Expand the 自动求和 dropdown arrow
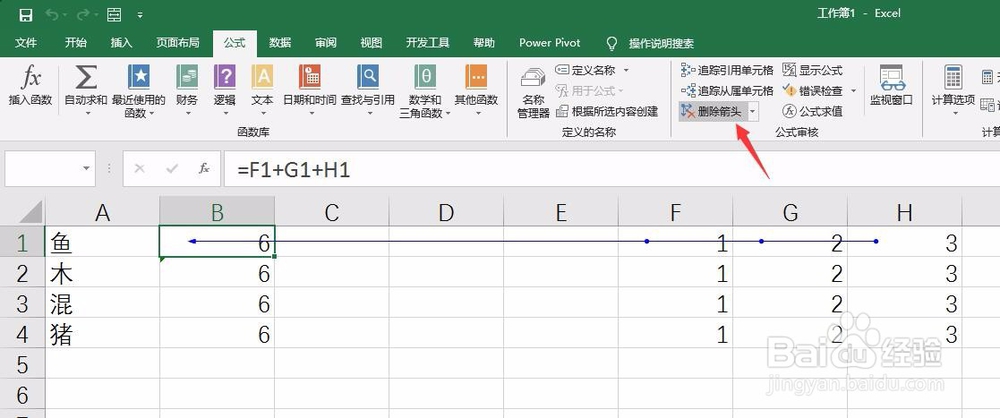Image resolution: width=1000 pixels, height=418 pixels. pyautogui.click(x=86, y=113)
